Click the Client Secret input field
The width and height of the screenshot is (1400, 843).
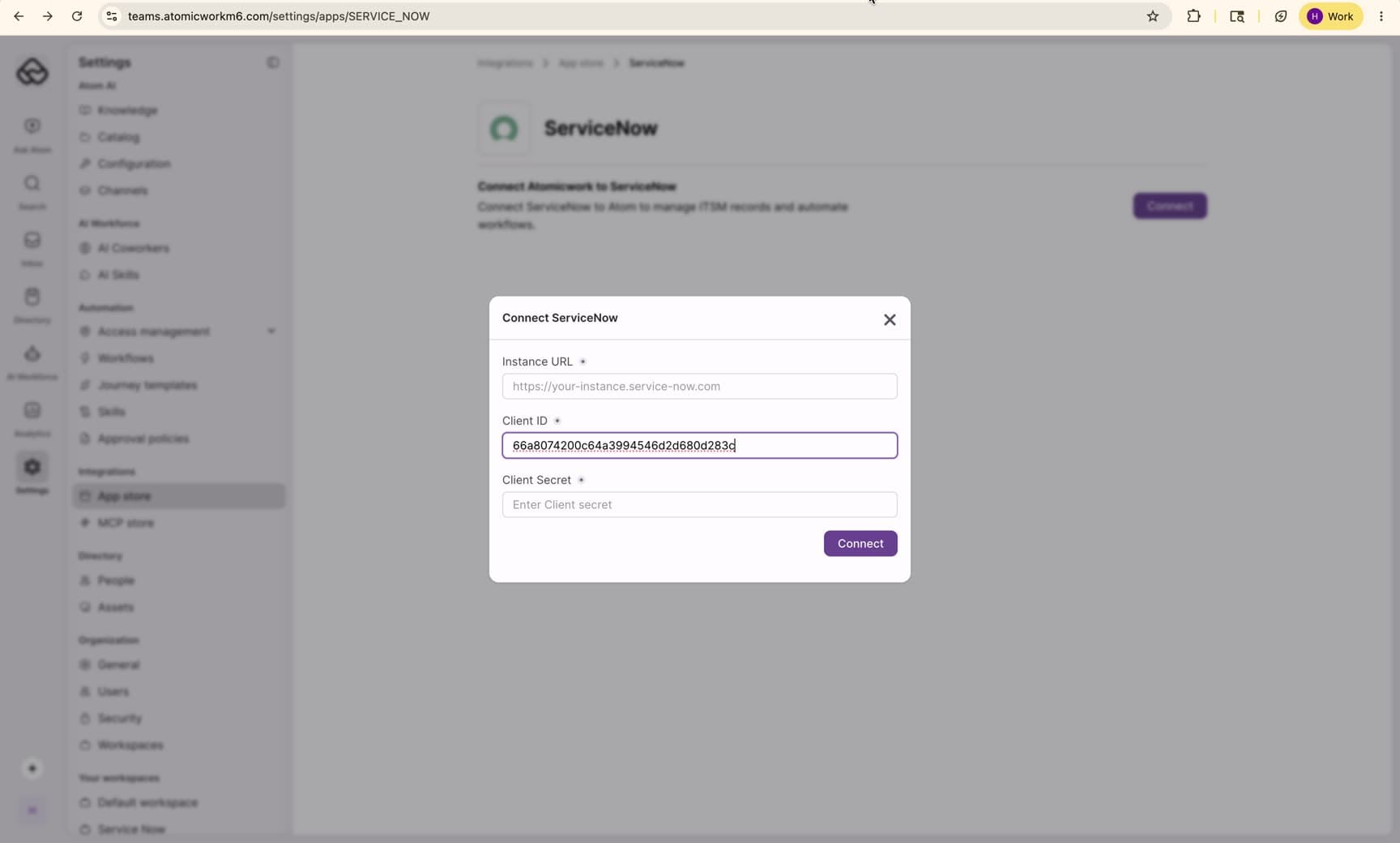pyautogui.click(x=699, y=504)
